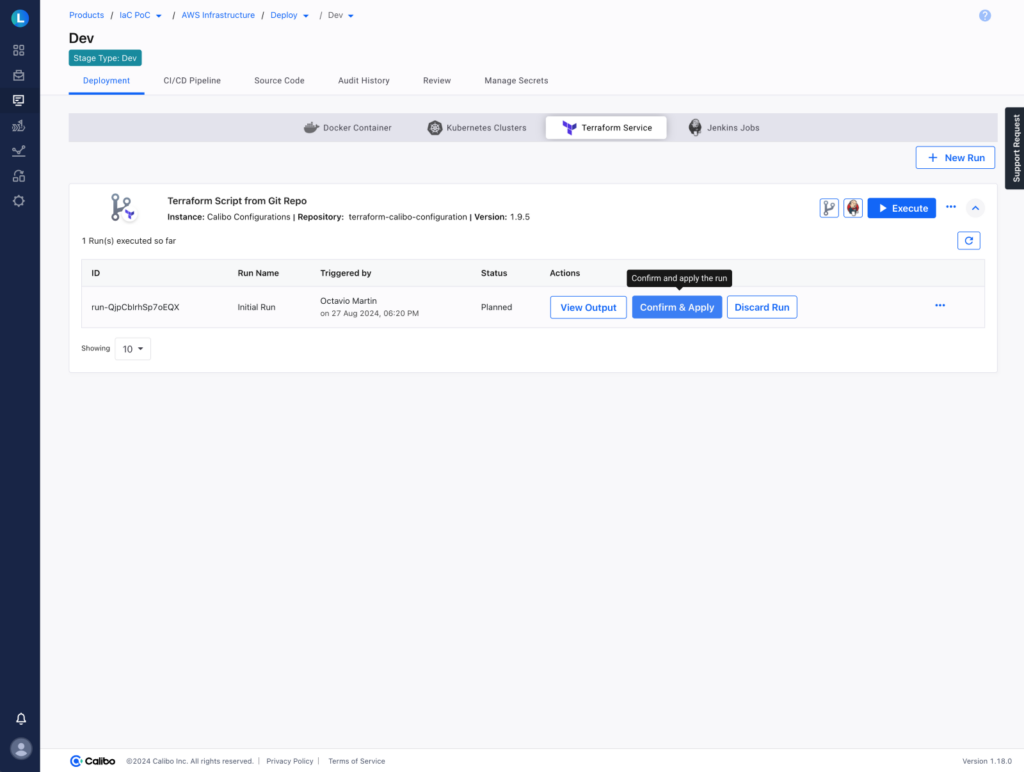
Task: Select the Kubernetes Clusters tab
Action: 477,128
